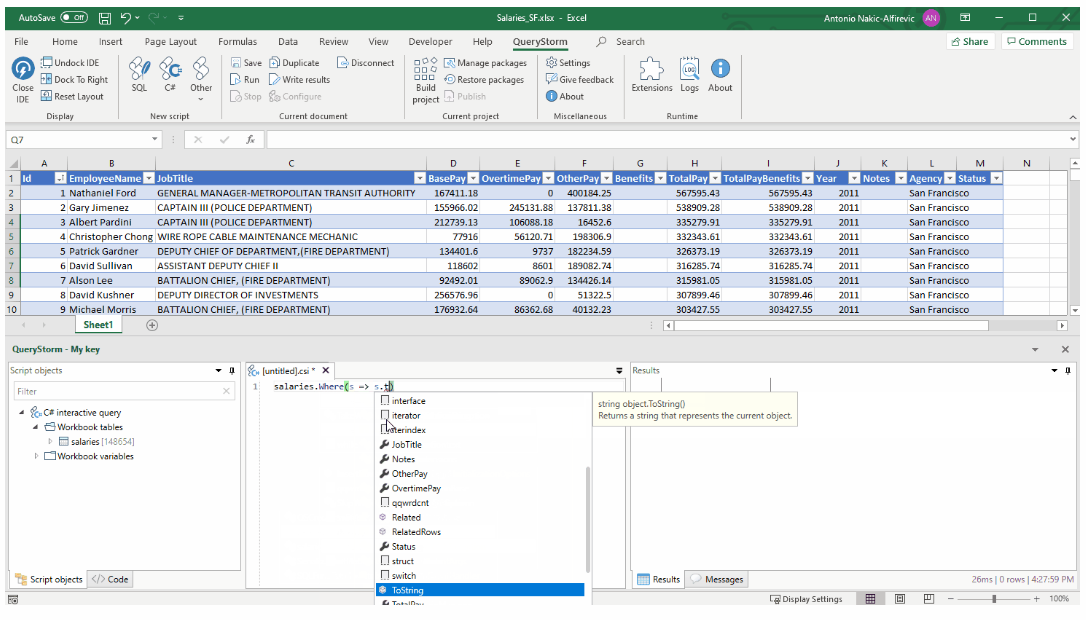Collapse Workbook tables node

click(35, 427)
